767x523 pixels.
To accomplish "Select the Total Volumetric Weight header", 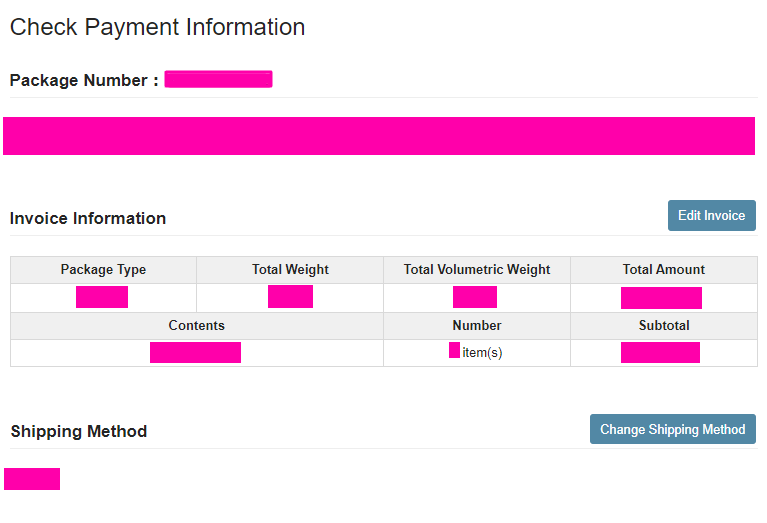I will tap(477, 270).
